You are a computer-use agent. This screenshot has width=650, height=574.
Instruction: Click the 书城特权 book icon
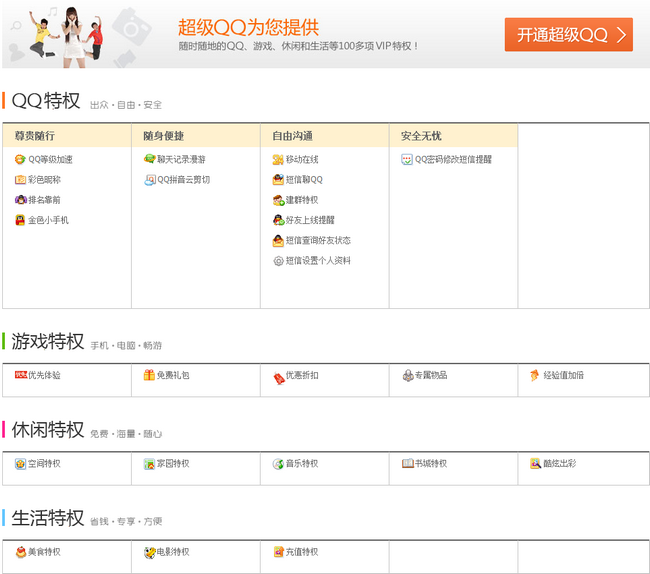(x=408, y=463)
